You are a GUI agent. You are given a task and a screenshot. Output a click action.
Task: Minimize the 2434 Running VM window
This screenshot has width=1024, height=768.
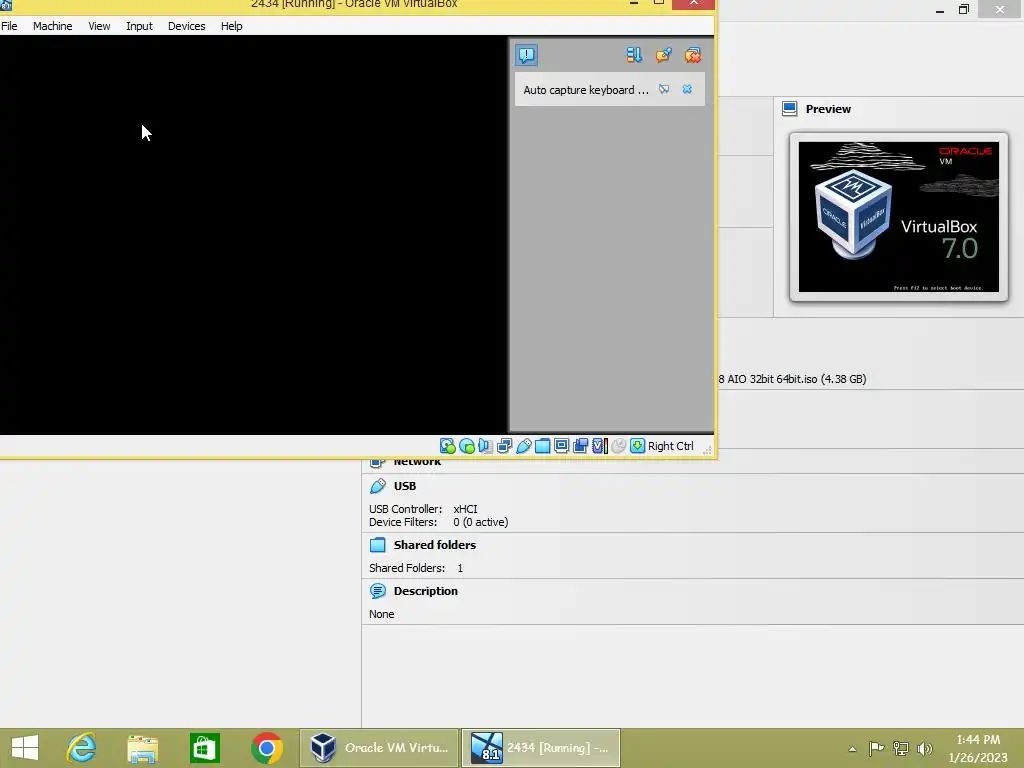pos(633,3)
